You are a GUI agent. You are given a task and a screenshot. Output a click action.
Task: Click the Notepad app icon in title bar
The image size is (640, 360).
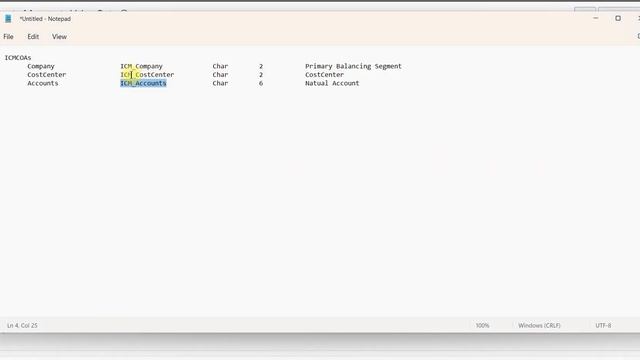8,18
